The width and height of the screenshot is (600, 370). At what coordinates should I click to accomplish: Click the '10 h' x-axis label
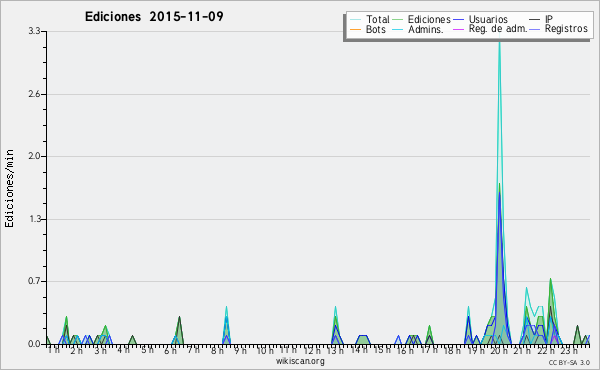pyautogui.click(x=265, y=350)
